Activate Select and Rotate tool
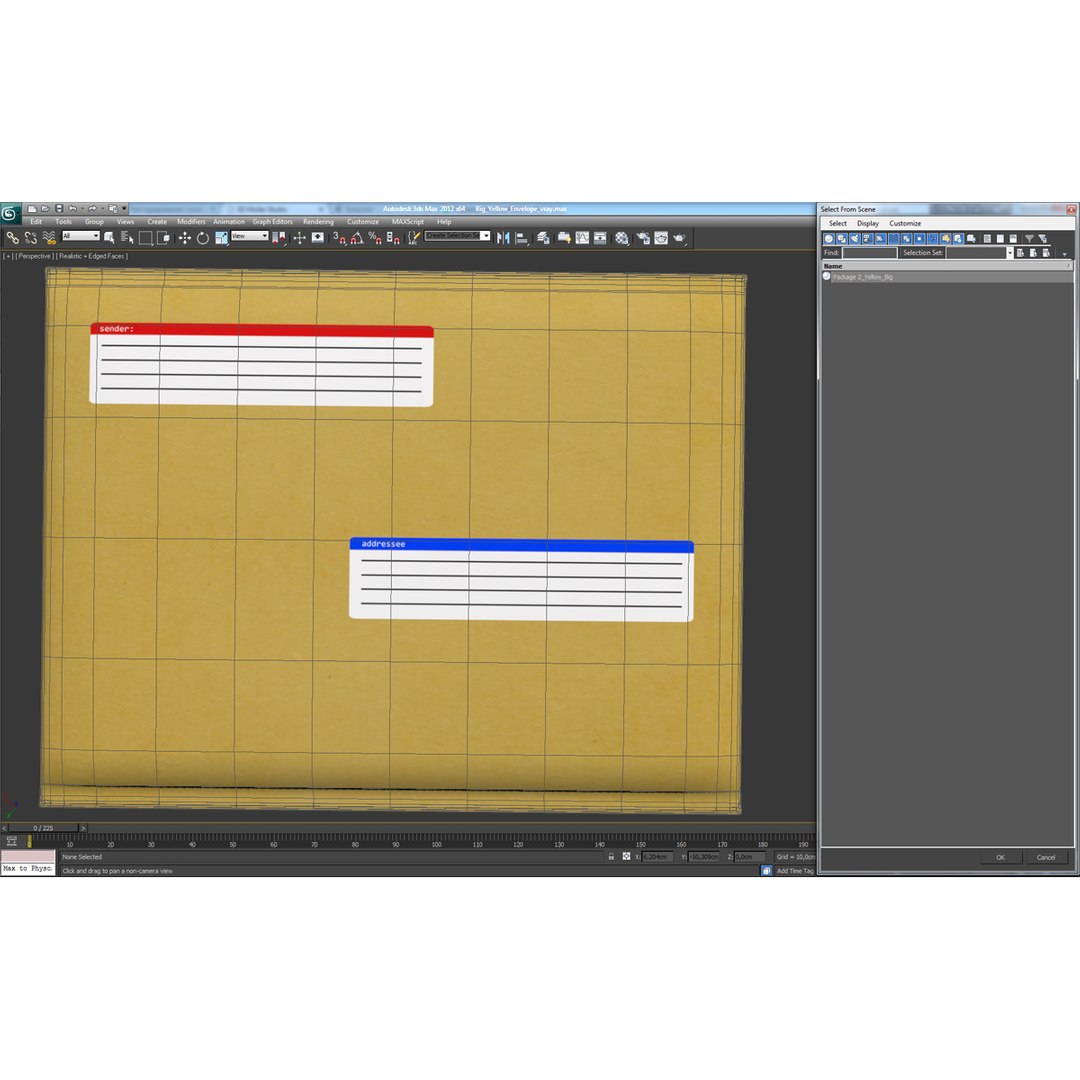This screenshot has height=1080, width=1080. pos(202,238)
